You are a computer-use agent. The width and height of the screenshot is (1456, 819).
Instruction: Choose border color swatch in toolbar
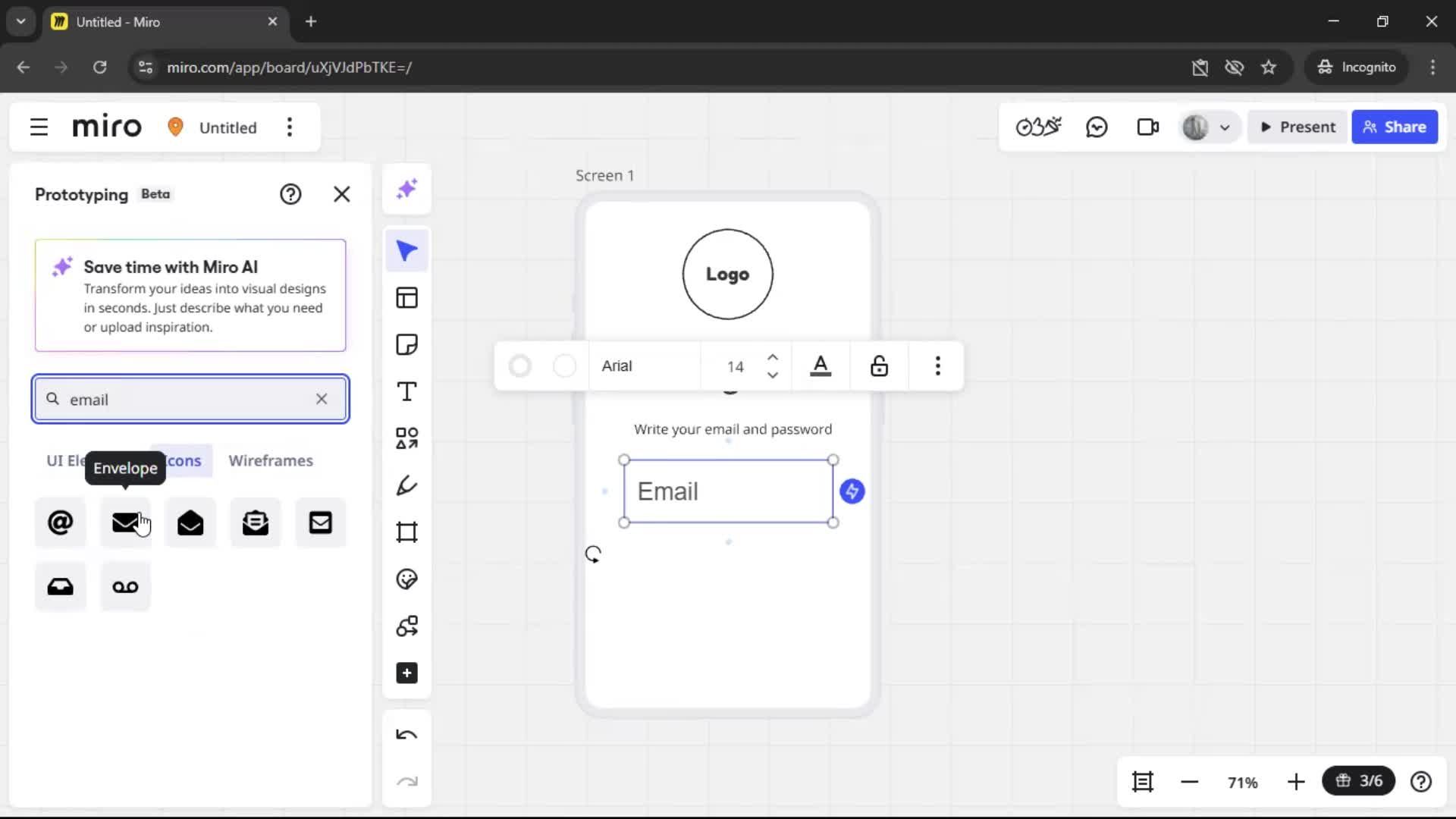tap(520, 366)
